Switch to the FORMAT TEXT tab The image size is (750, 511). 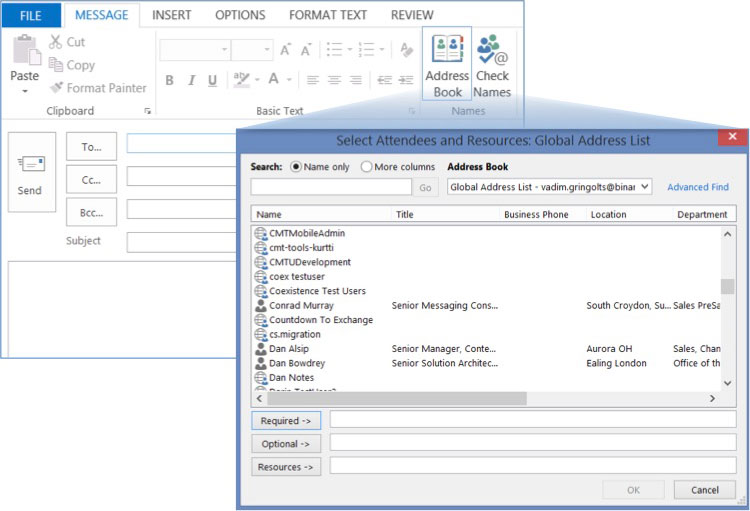click(328, 15)
